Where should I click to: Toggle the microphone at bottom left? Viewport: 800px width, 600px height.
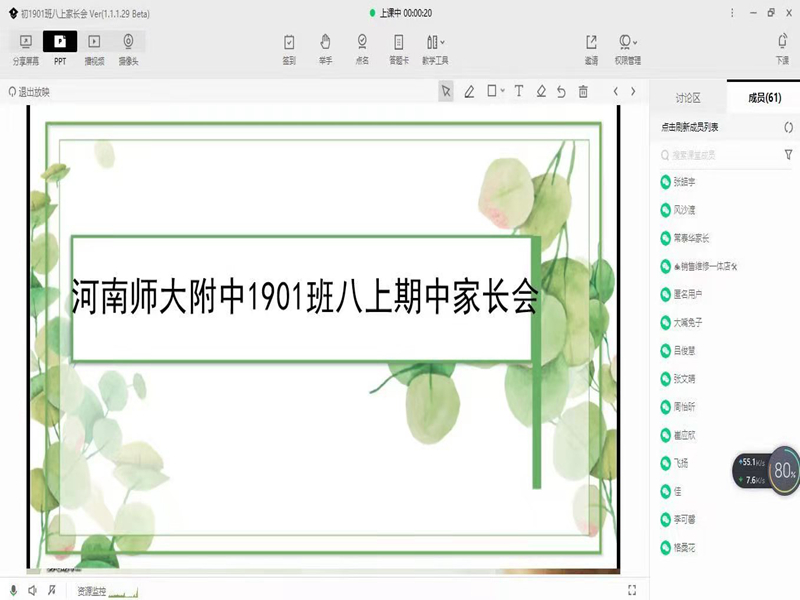(x=14, y=591)
